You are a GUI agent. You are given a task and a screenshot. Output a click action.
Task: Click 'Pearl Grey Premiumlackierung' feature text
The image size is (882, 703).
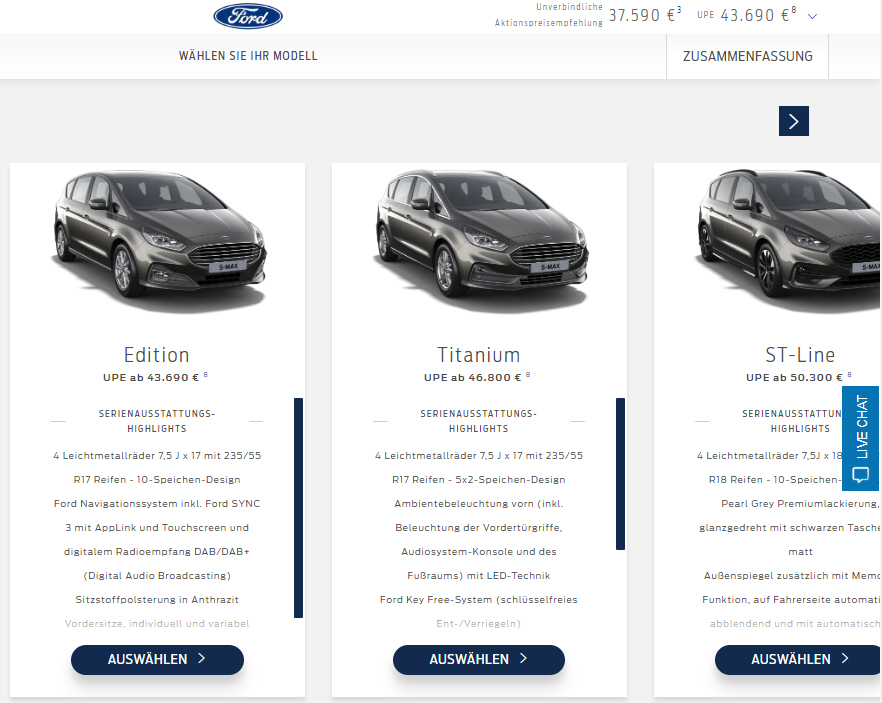(x=799, y=503)
